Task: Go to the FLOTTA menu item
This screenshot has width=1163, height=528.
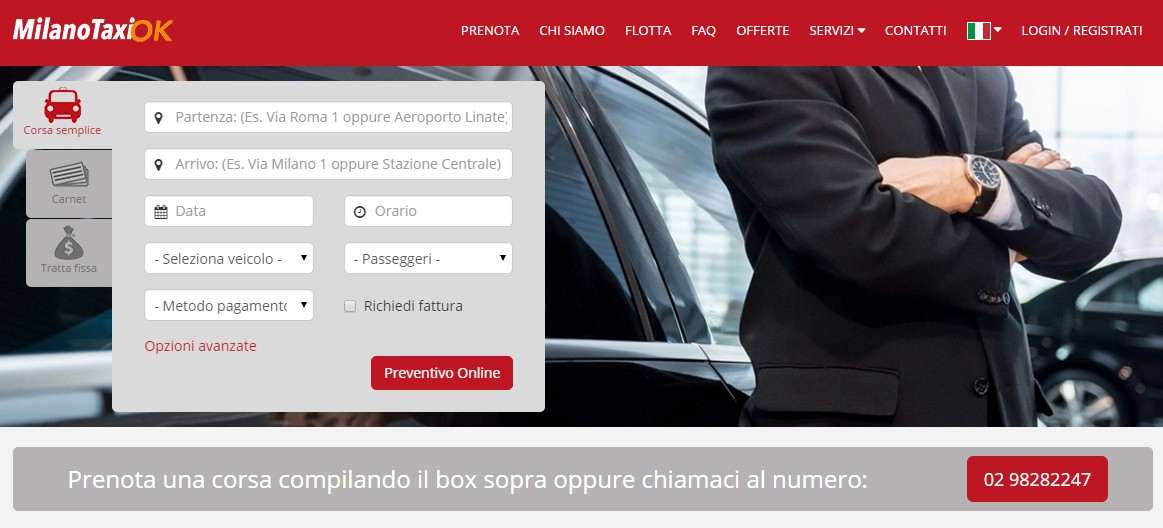Action: click(648, 30)
